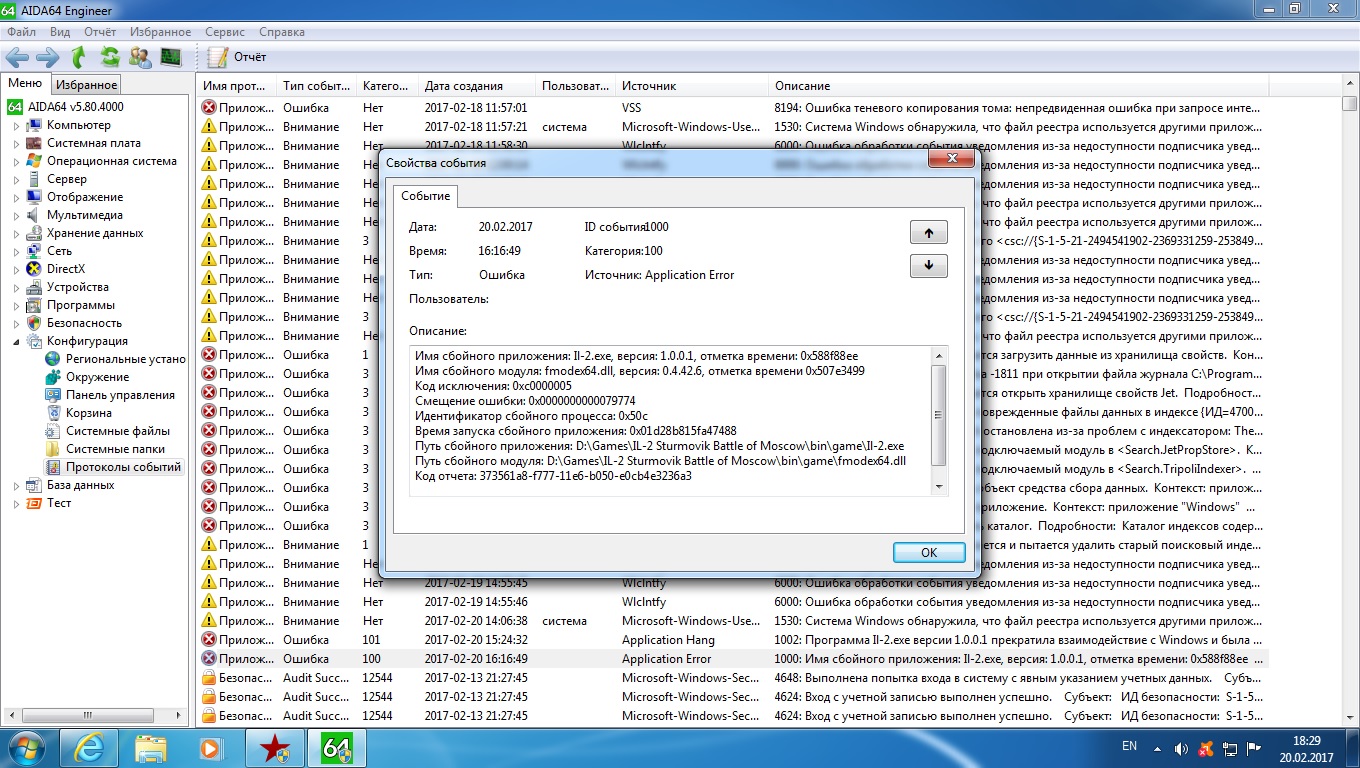Click the Отчёт report toolbar button

[239, 57]
